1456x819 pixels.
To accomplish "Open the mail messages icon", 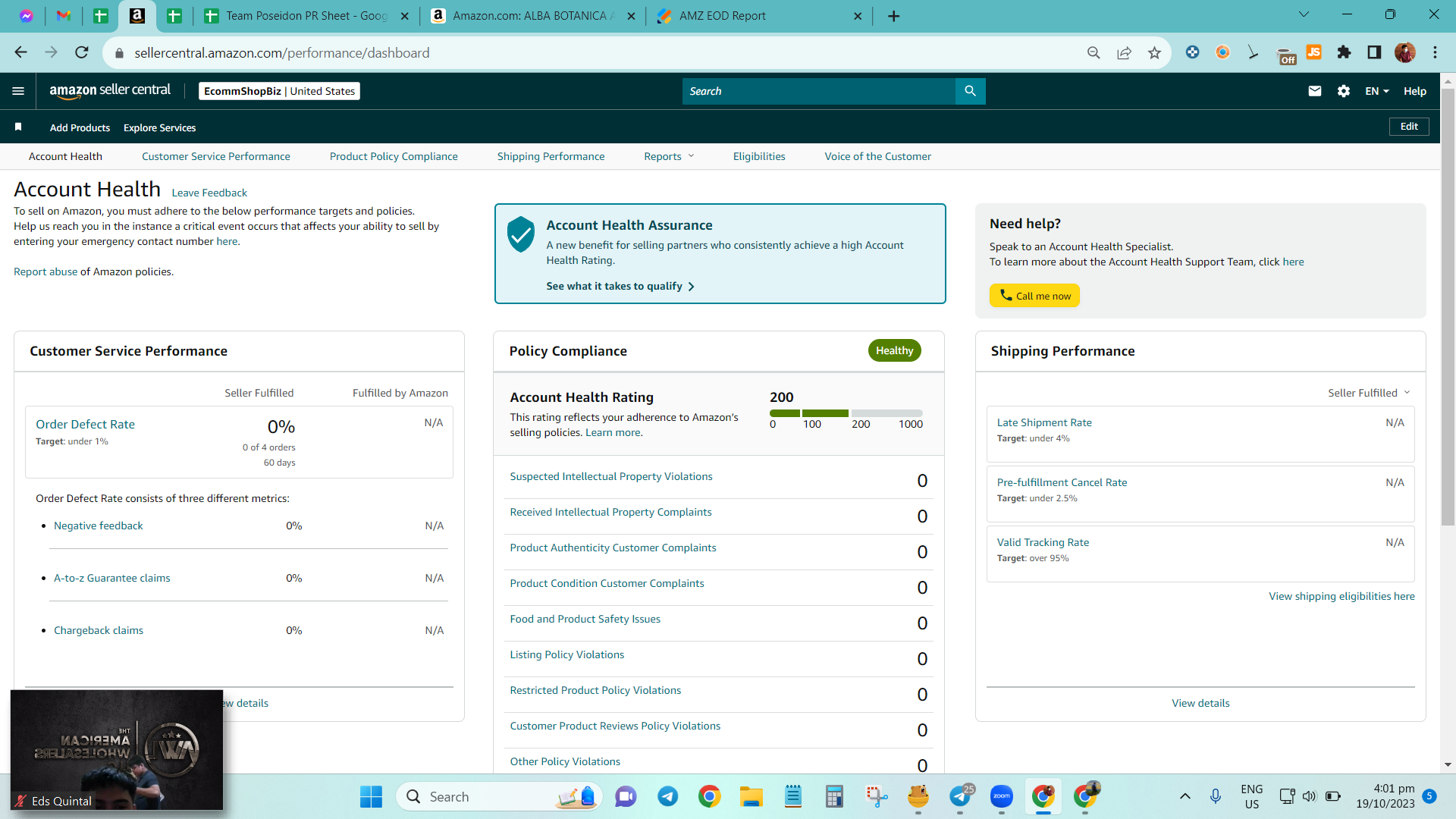I will [1315, 91].
